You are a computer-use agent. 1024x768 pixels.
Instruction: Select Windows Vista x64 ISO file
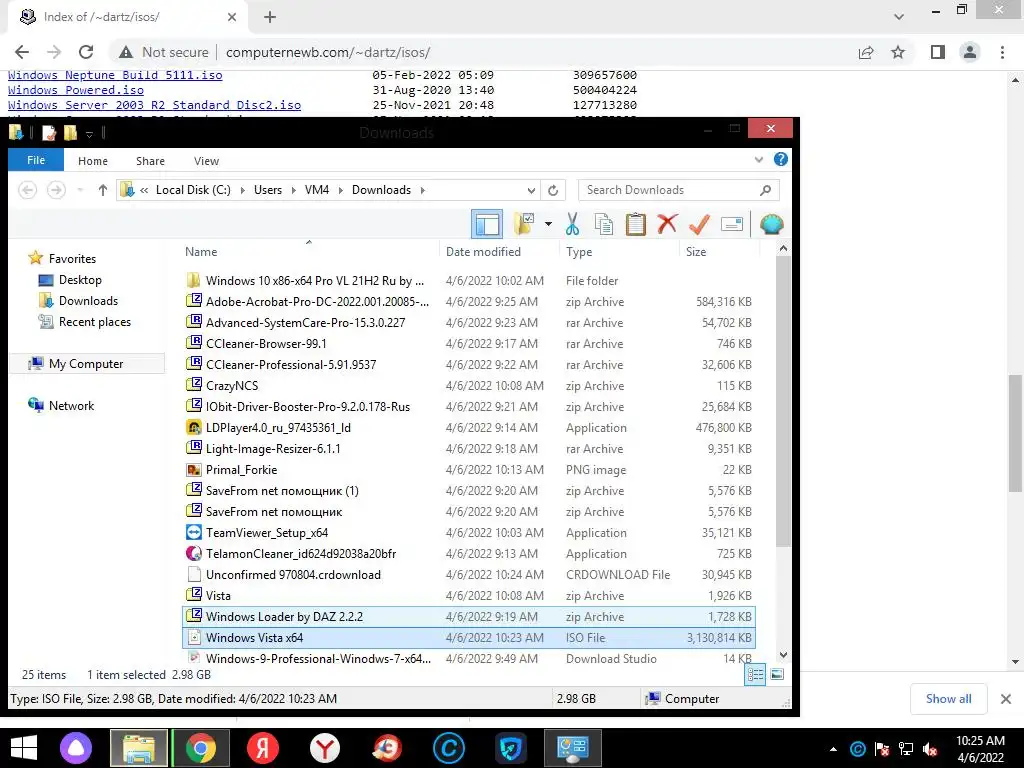469,637
